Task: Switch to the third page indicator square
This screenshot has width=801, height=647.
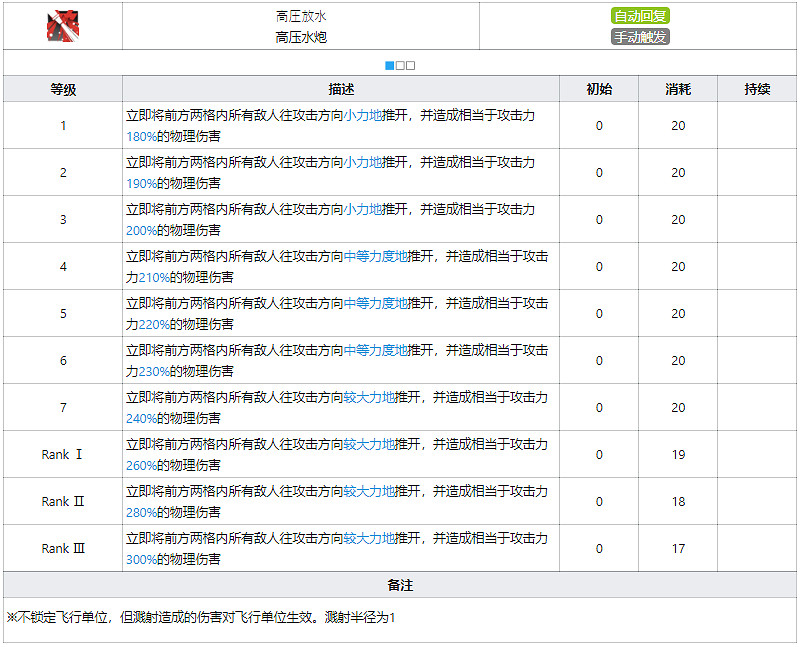Action: click(x=411, y=66)
